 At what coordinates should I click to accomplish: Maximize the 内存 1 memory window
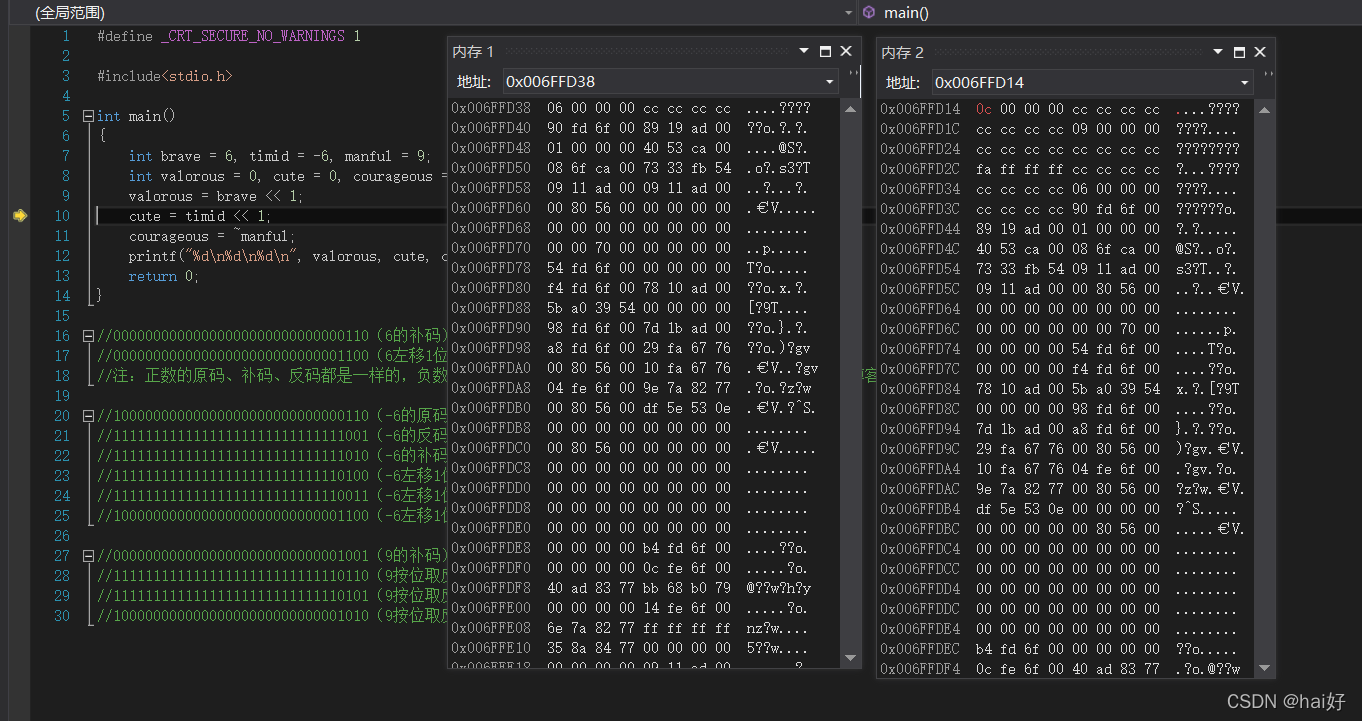[825, 51]
